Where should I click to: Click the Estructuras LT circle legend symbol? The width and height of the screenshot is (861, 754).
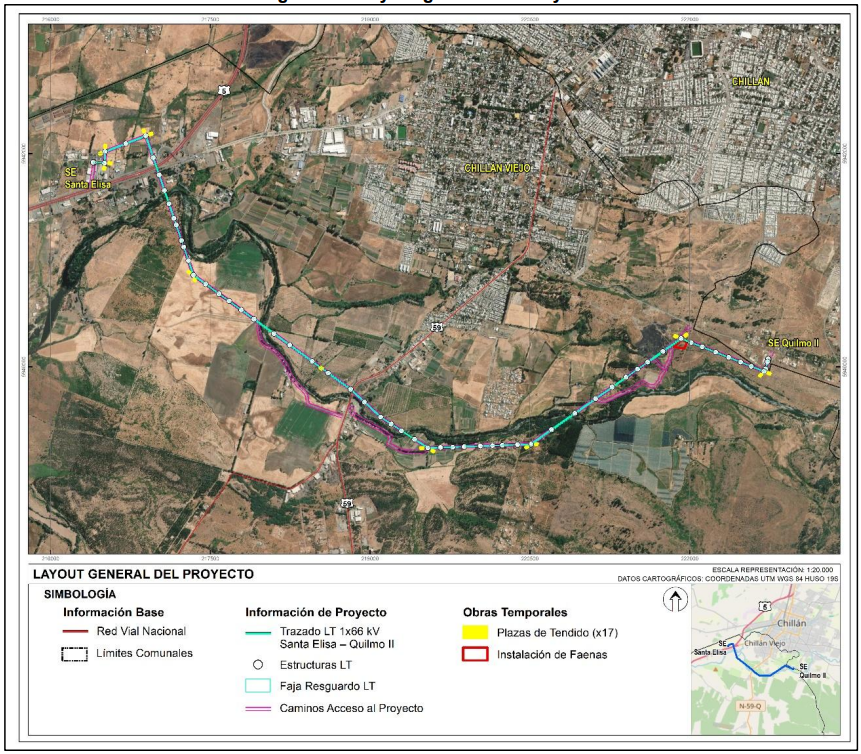tap(257, 664)
